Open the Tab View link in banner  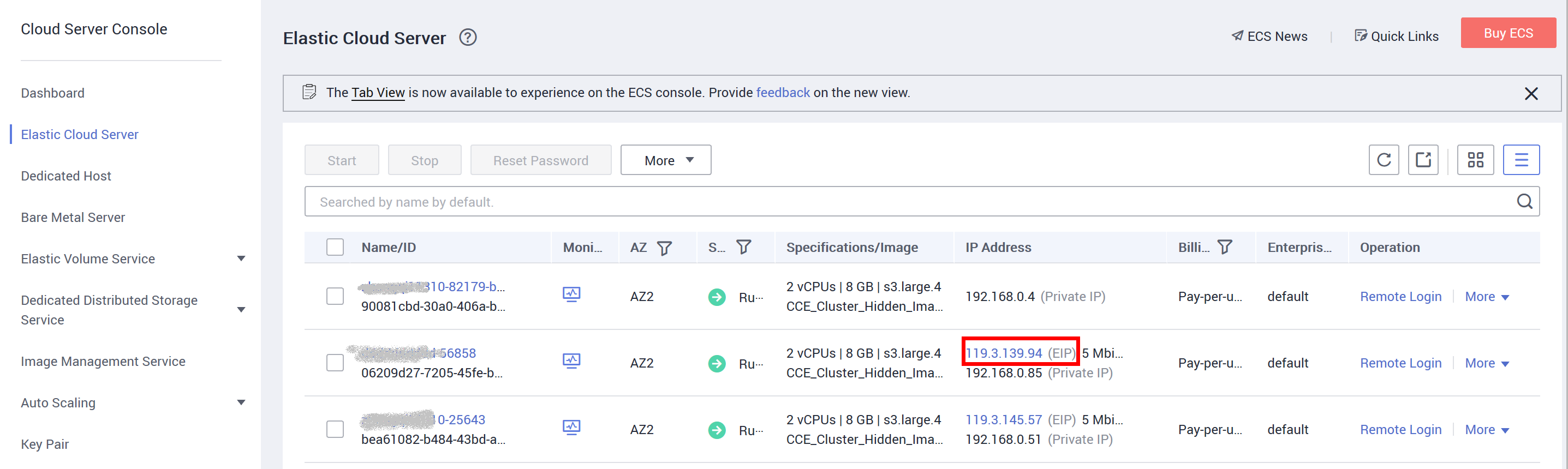(x=378, y=93)
